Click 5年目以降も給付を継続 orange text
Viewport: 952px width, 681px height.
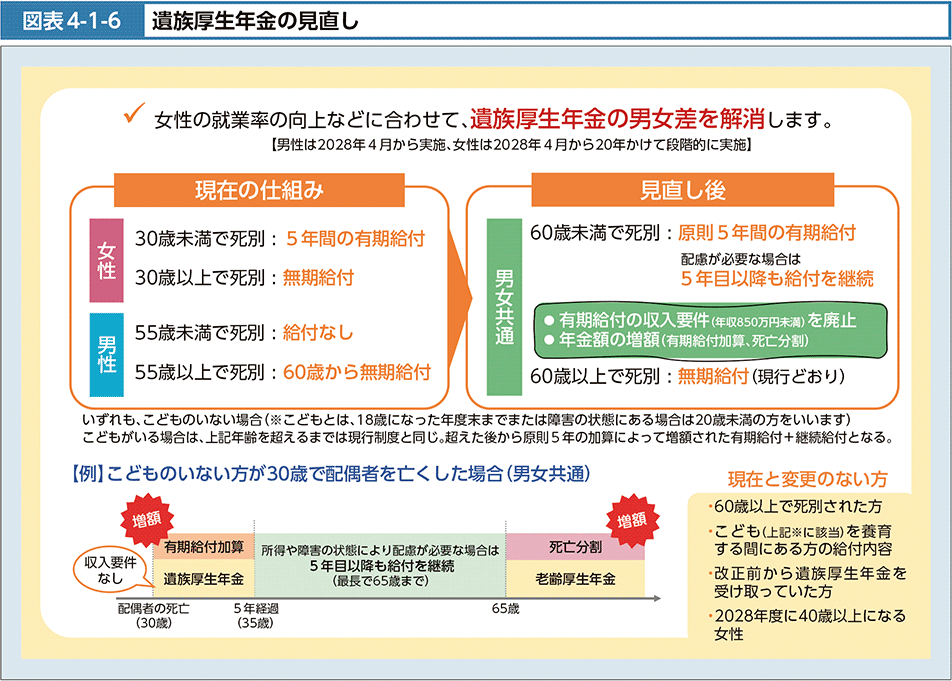[x=777, y=279]
